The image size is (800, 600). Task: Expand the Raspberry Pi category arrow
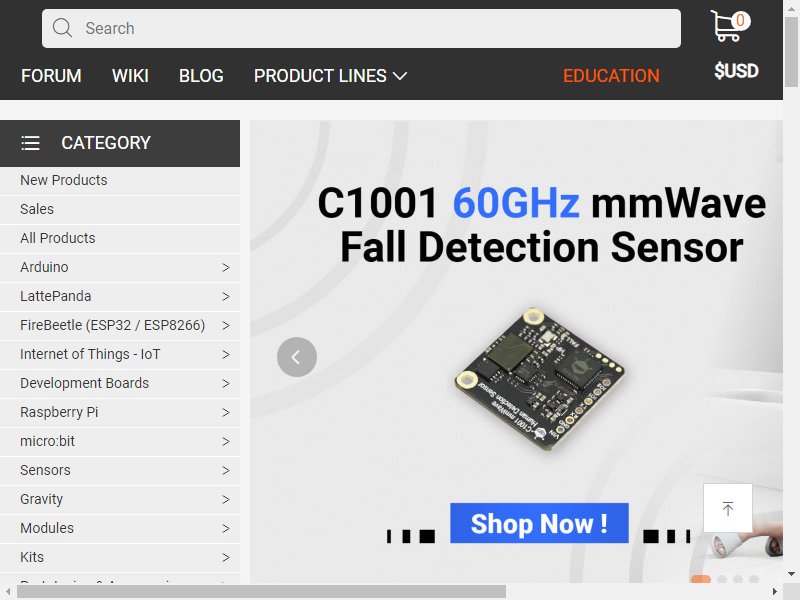coord(226,412)
